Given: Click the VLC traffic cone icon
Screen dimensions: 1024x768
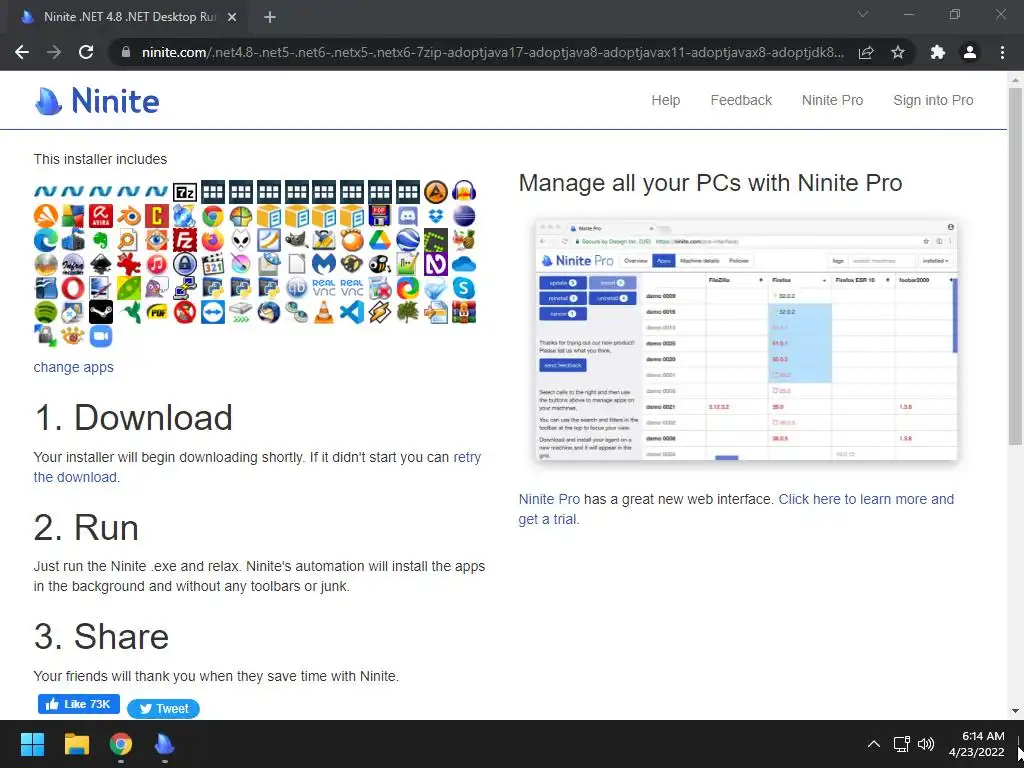Looking at the screenshot, I should tap(324, 312).
